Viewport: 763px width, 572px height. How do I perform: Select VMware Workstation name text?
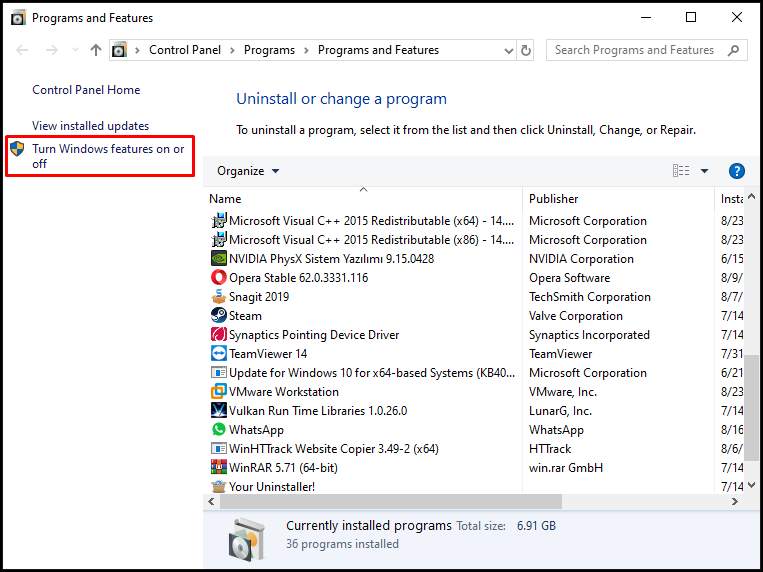(x=284, y=392)
